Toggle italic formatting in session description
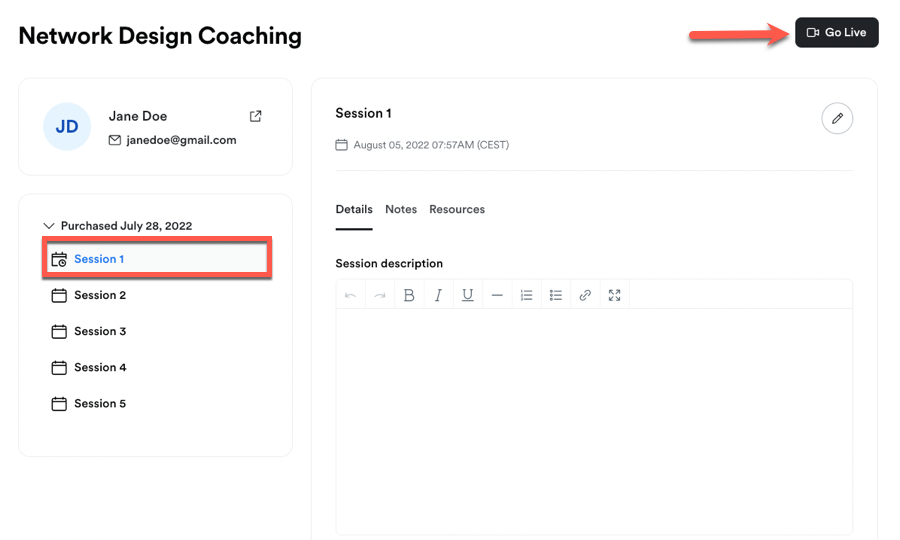Image resolution: width=900 pixels, height=540 pixels. (438, 295)
